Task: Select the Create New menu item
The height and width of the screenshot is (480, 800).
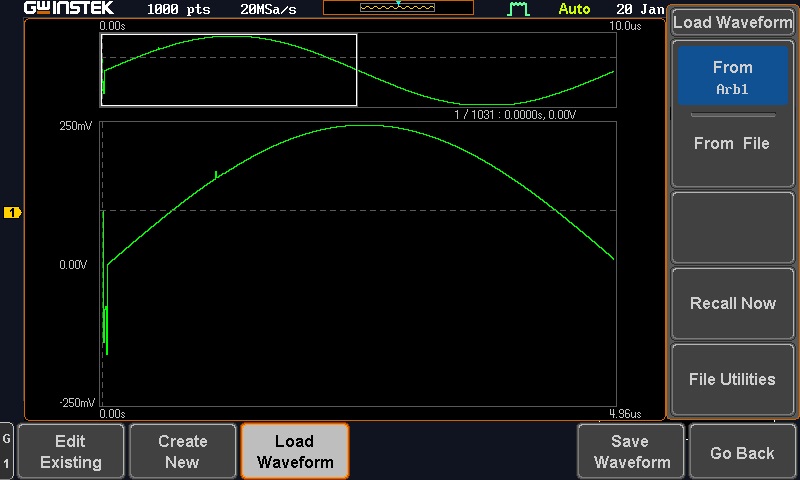Action: coord(183,452)
